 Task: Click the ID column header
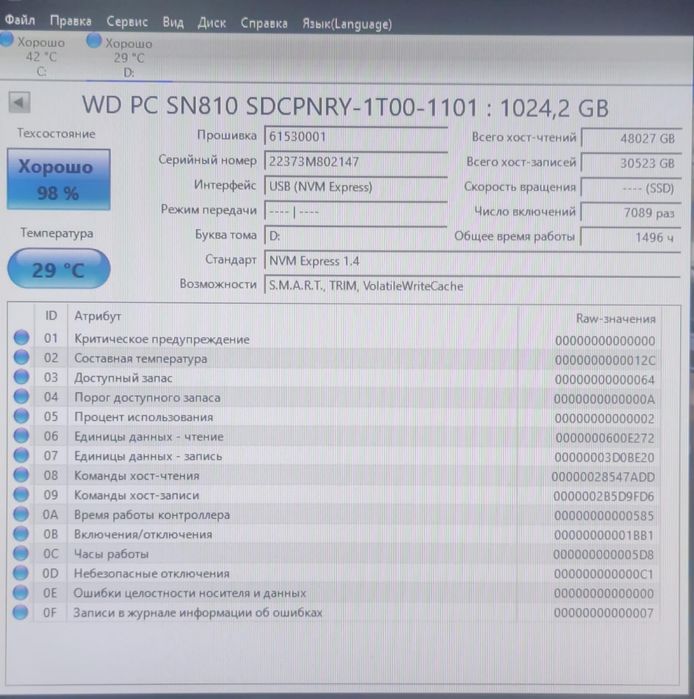click(x=51, y=316)
